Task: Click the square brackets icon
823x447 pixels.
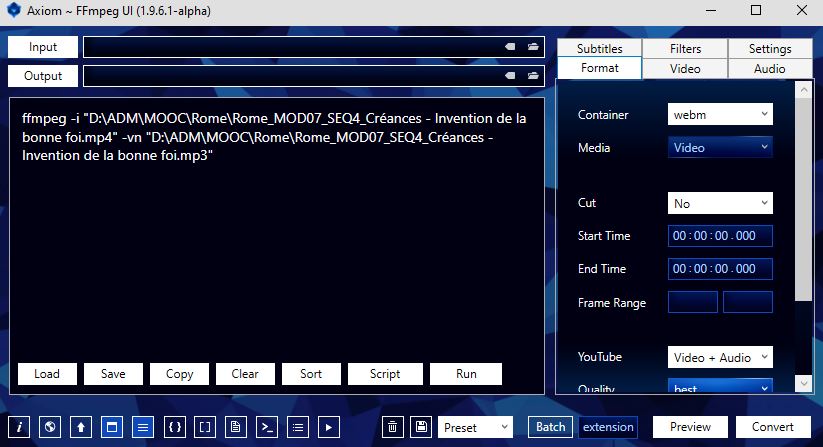Action: [x=205, y=427]
